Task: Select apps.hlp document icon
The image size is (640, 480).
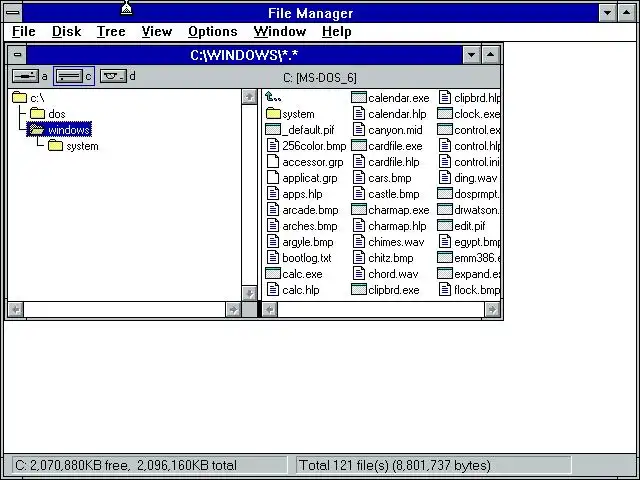Action: 273,194
